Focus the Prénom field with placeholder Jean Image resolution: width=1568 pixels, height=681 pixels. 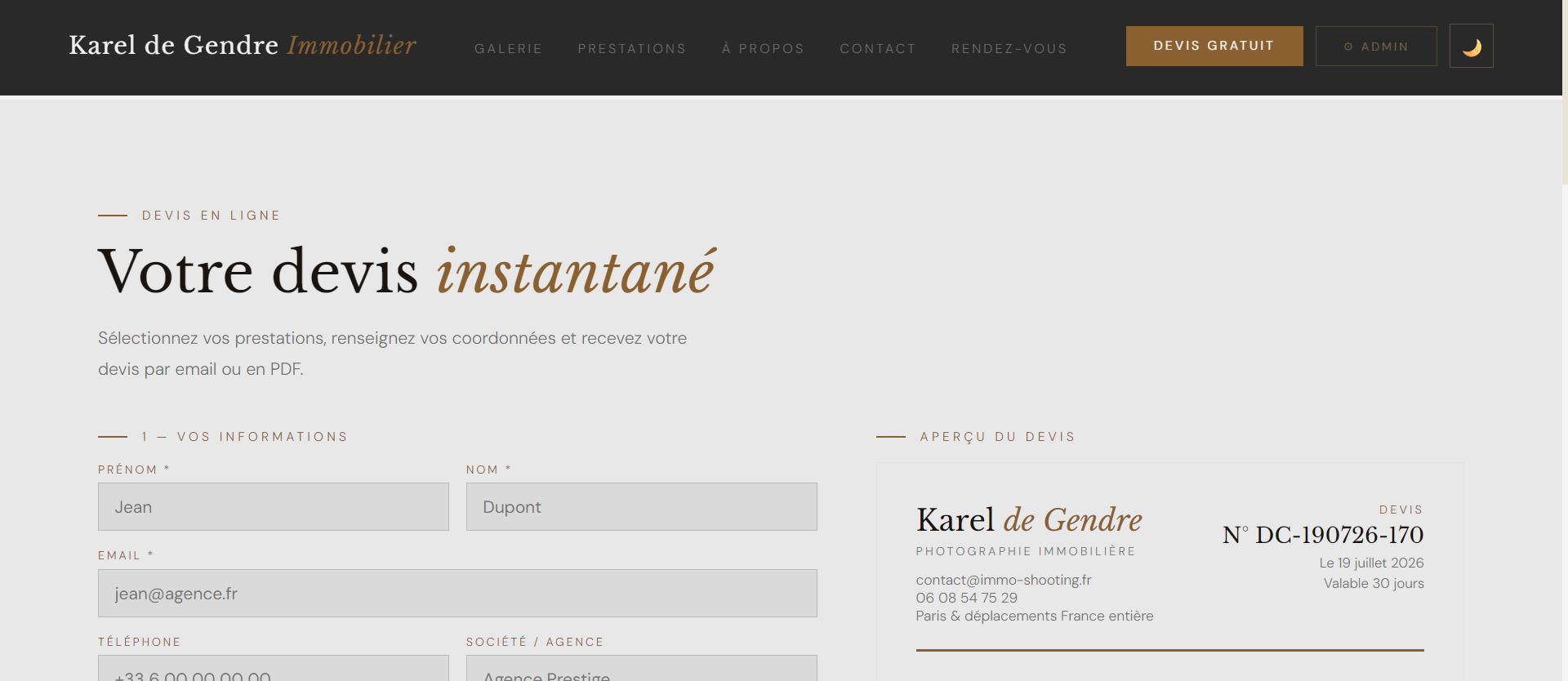point(274,506)
